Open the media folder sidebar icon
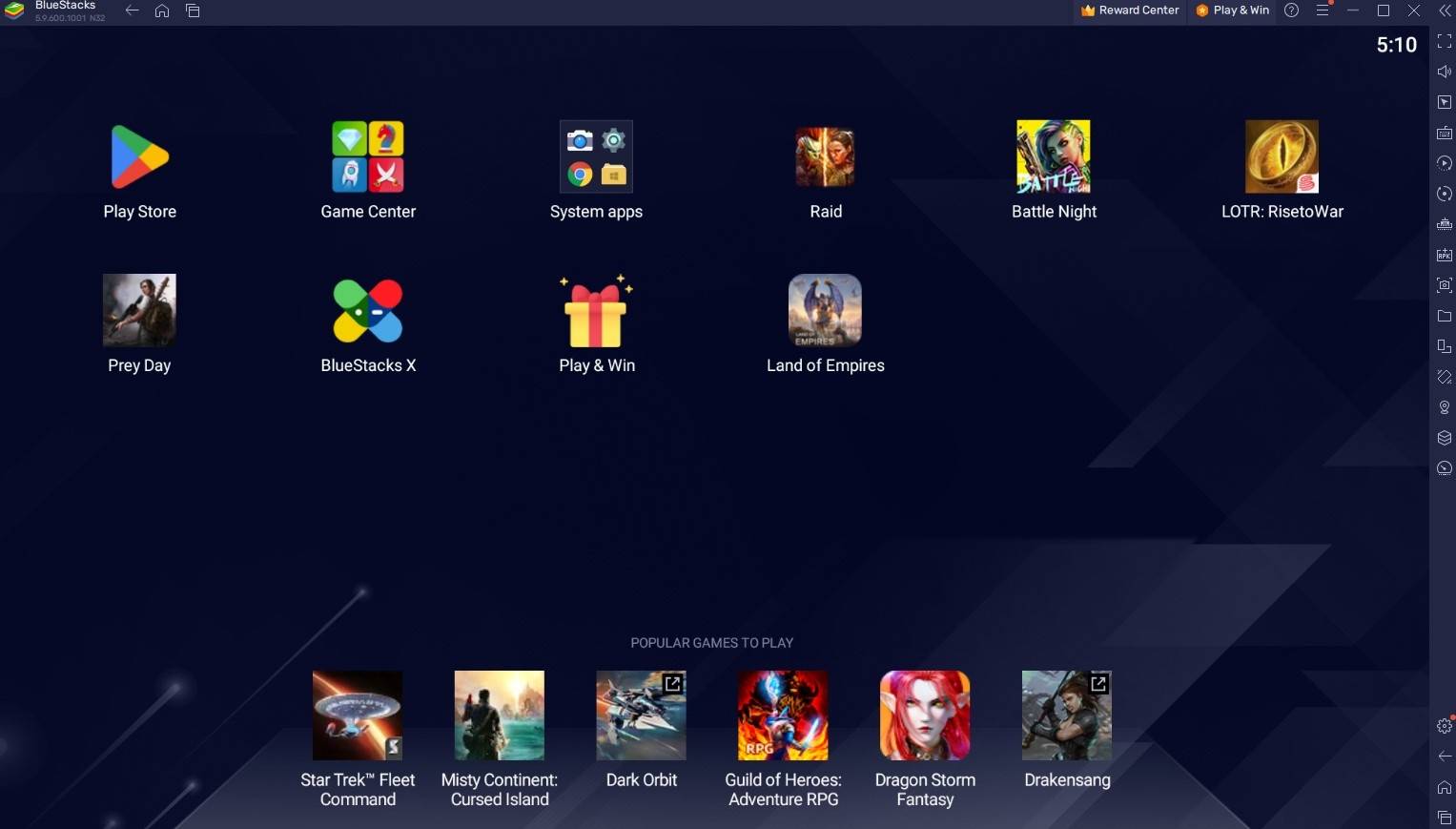The image size is (1456, 829). tap(1445, 316)
